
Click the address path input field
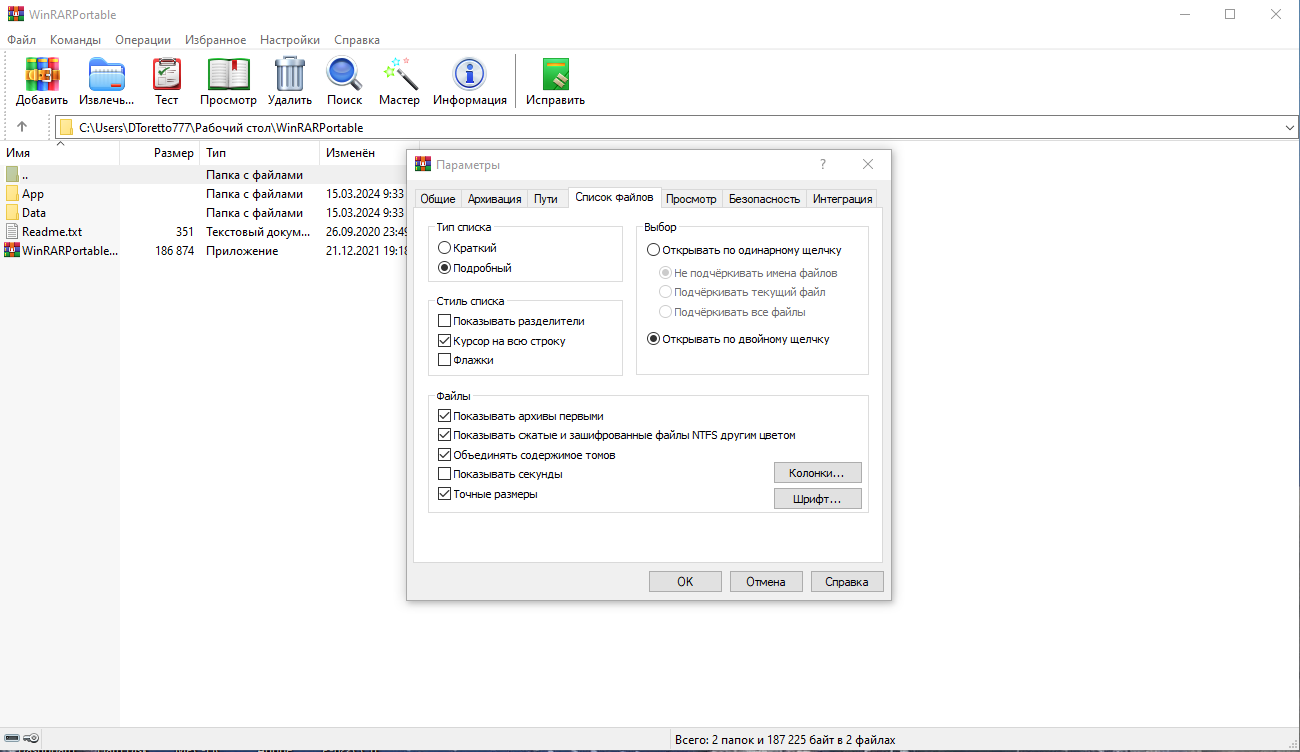676,128
